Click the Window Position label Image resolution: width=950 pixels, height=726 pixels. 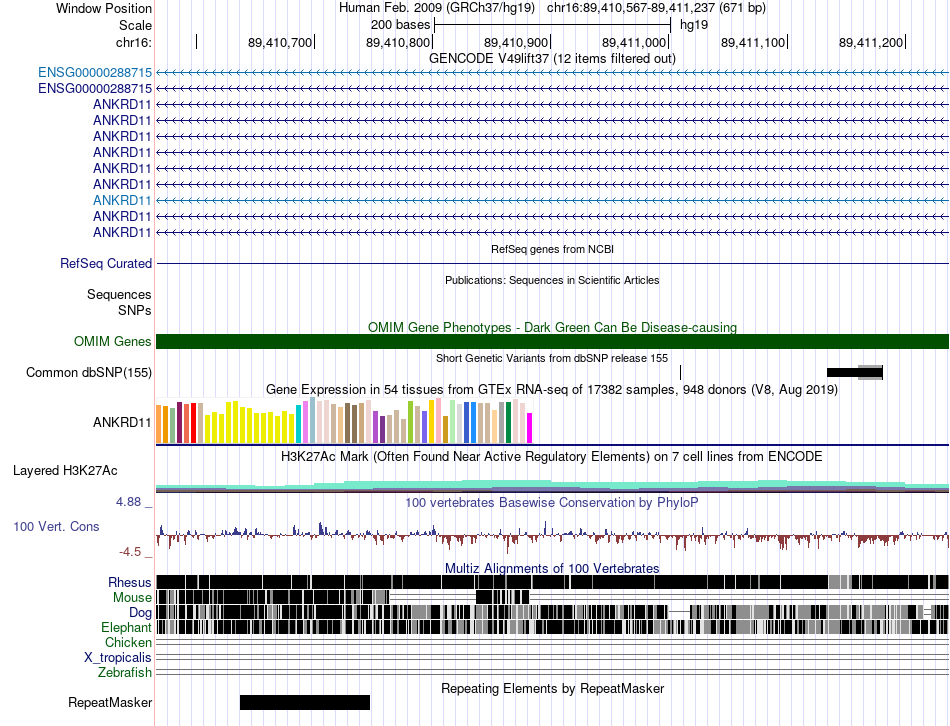pyautogui.click(x=104, y=8)
